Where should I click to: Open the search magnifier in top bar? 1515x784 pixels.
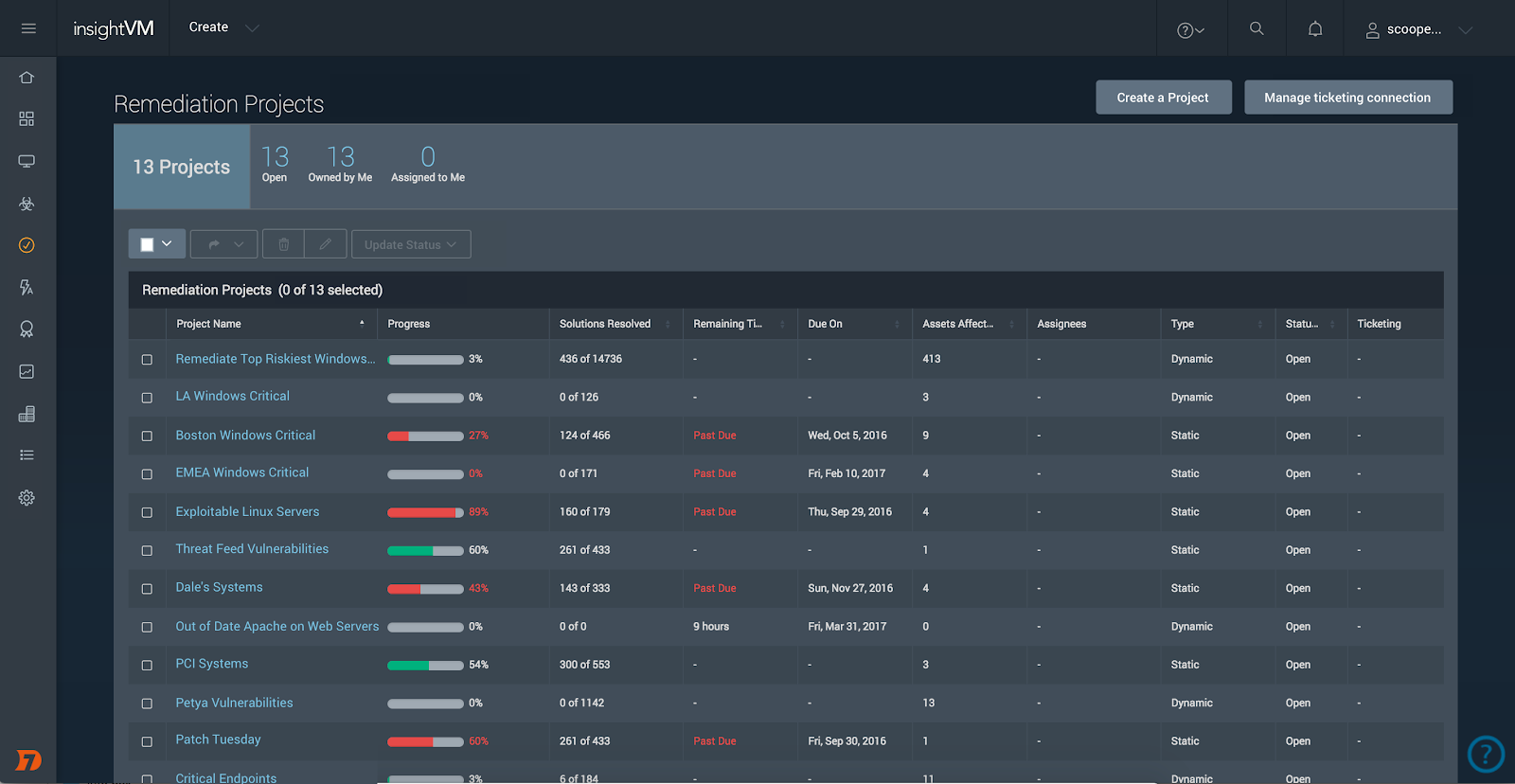tap(1257, 28)
